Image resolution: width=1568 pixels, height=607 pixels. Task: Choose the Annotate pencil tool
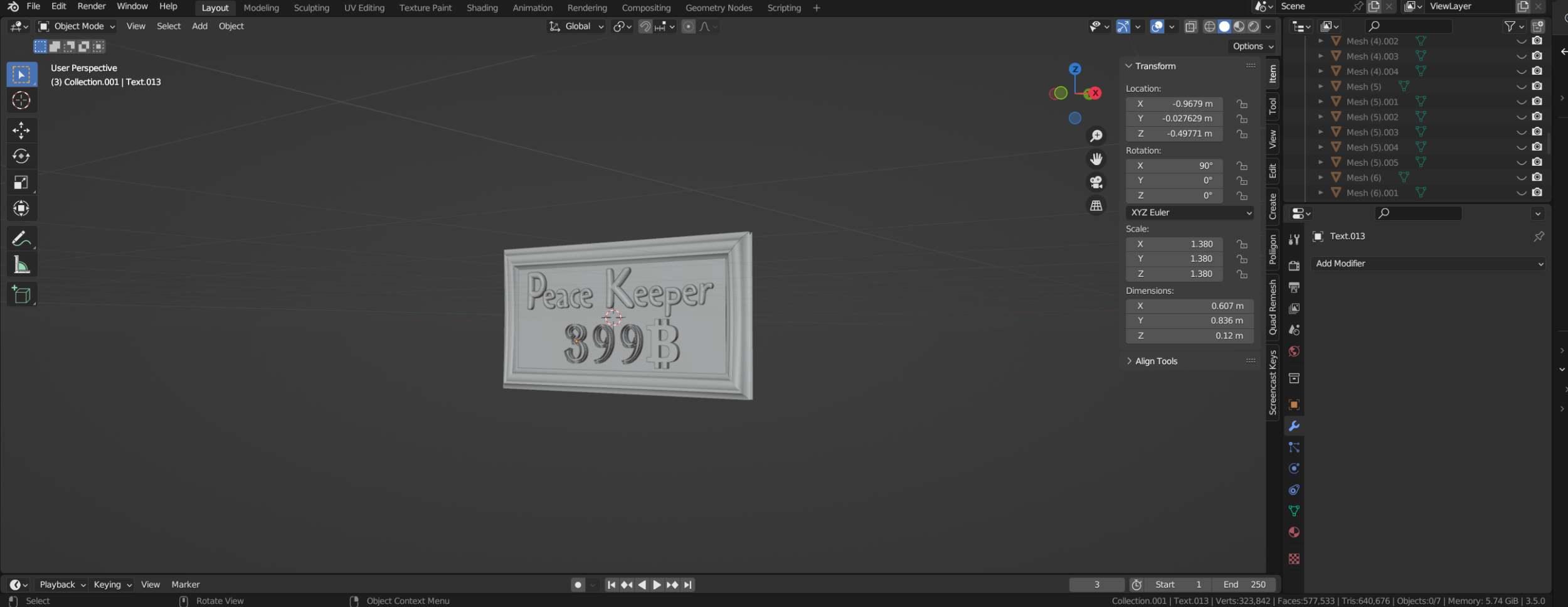tap(21, 239)
